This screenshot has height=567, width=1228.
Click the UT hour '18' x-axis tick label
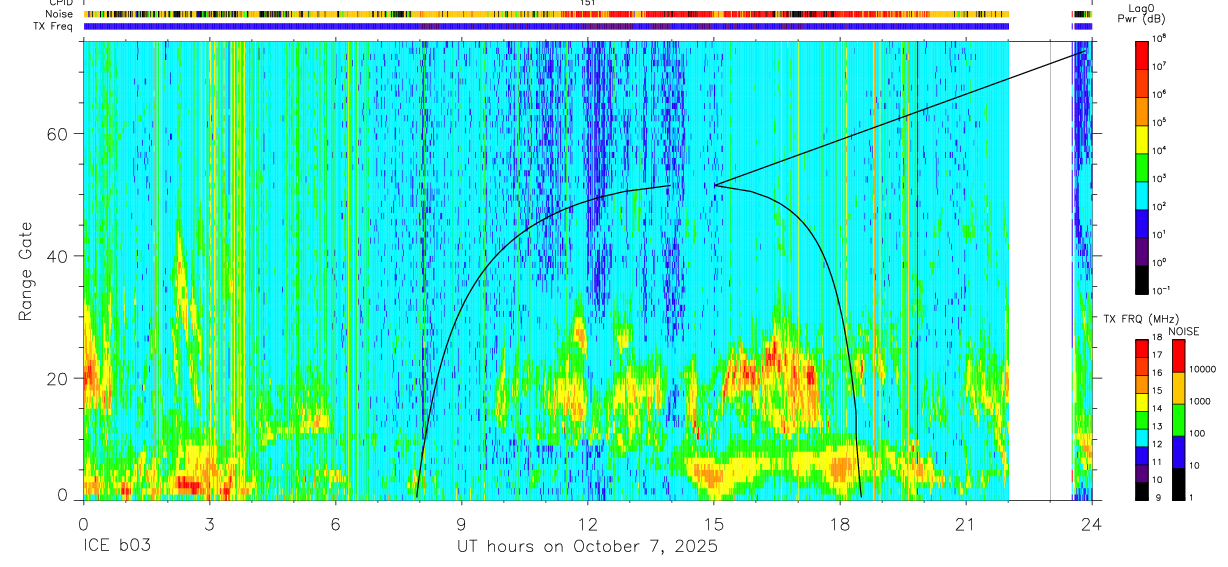[x=840, y=524]
